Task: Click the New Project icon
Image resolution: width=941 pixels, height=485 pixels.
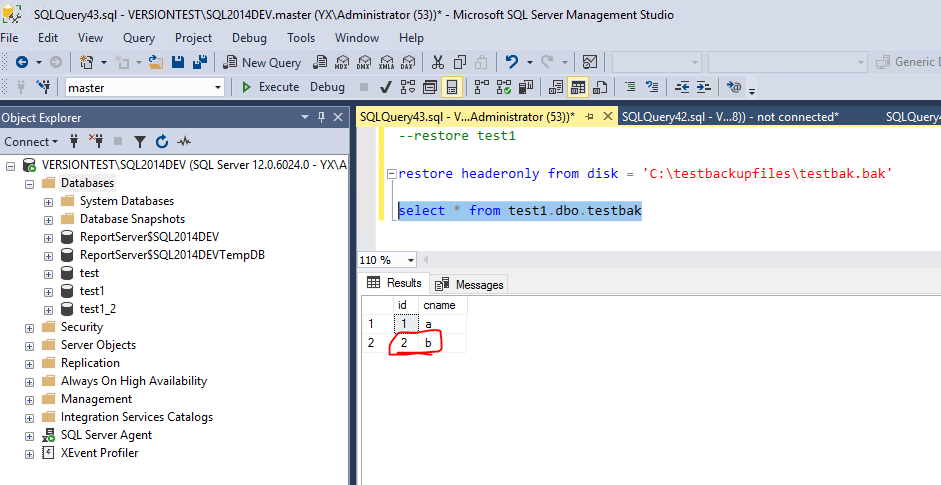Action: 87,62
